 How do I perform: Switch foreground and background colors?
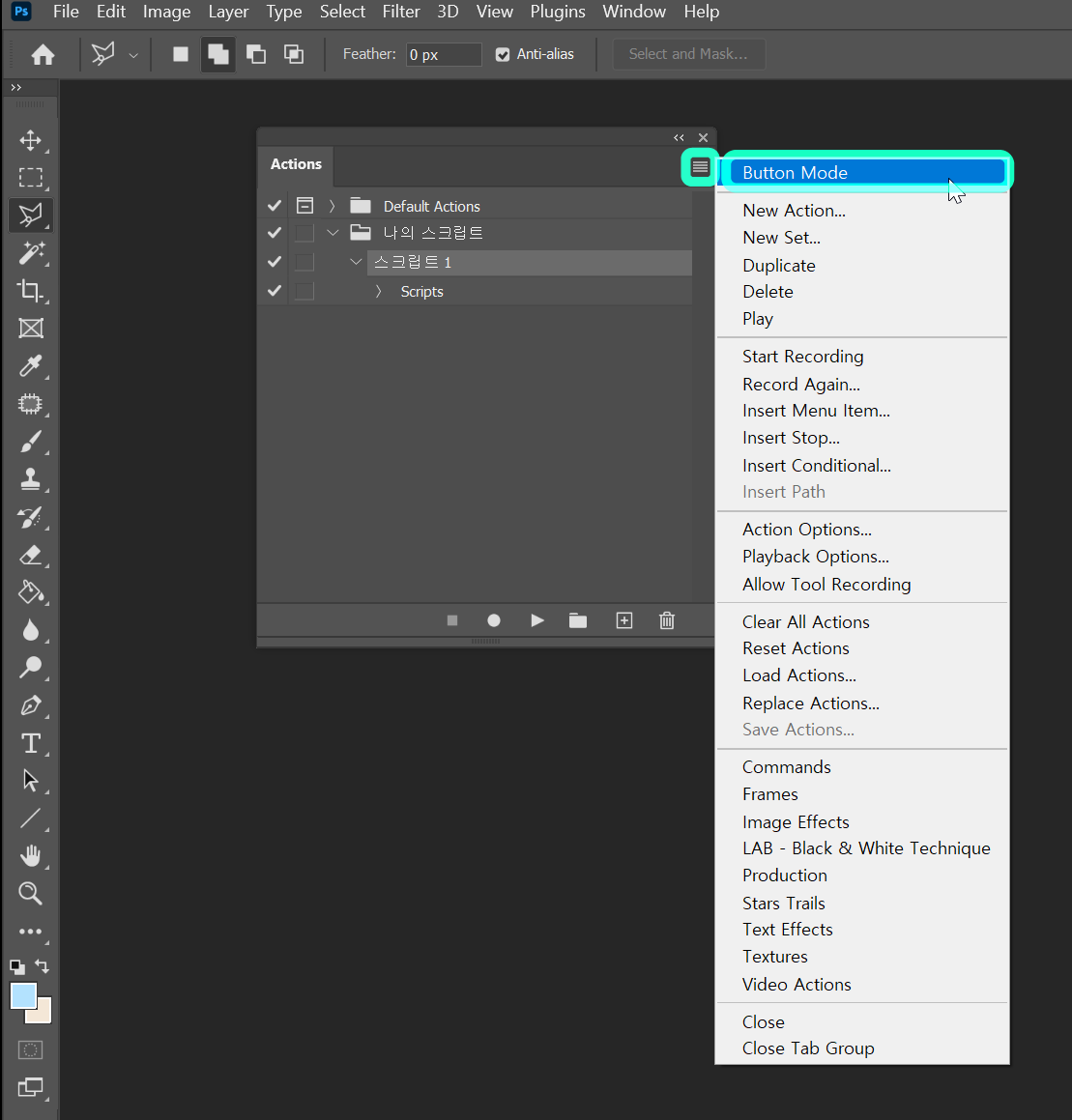[43, 966]
